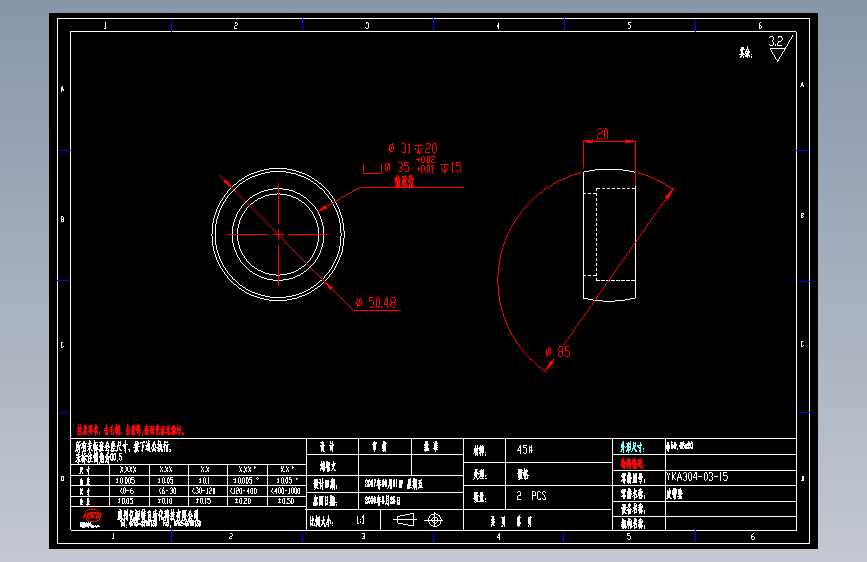The image size is (867, 562).
Task: Select the 1:1 scale value
Action: (x=361, y=521)
